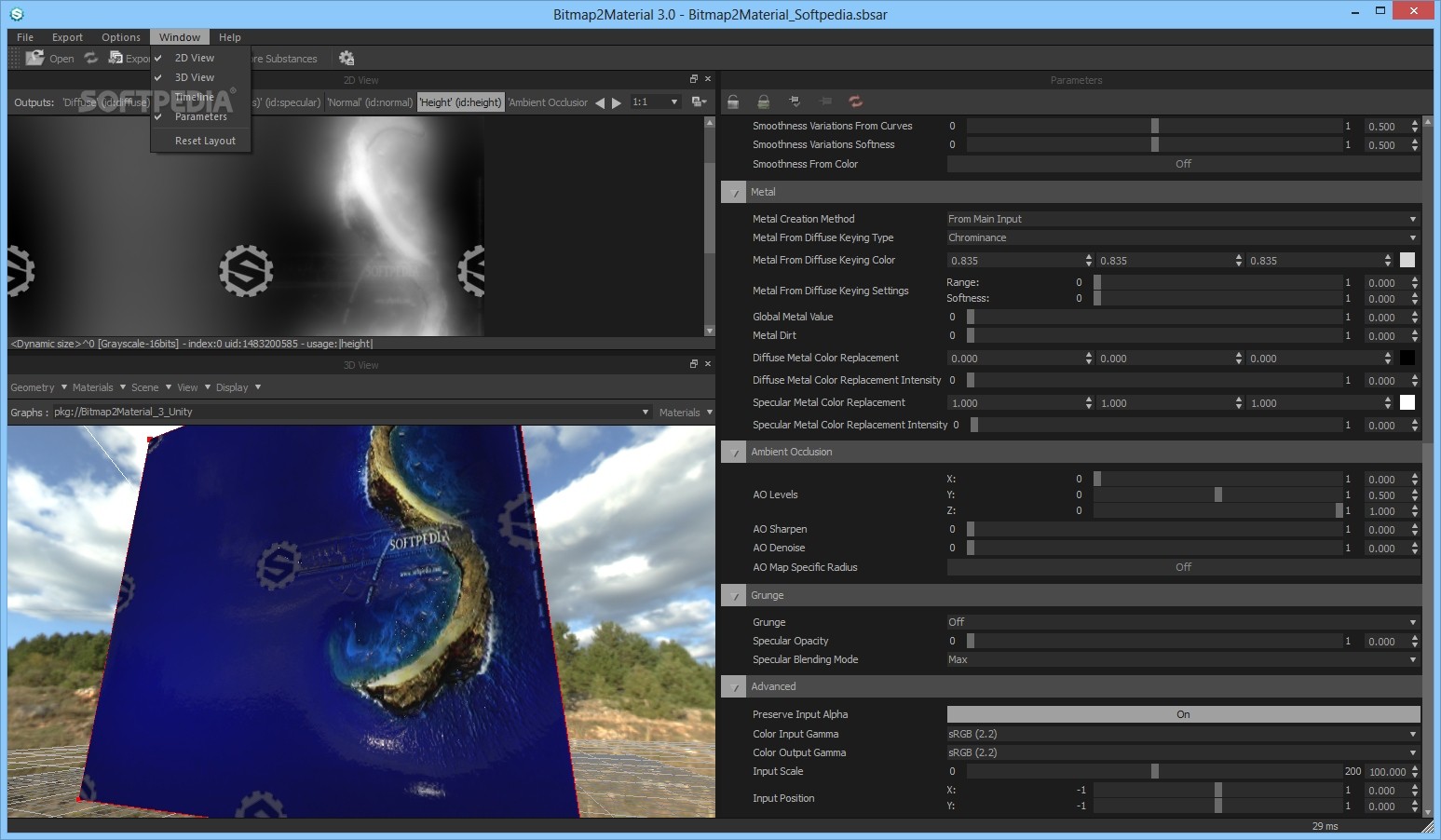The height and width of the screenshot is (840, 1441).
Task: Click the previous output arrow in 2D View
Action: tap(600, 102)
